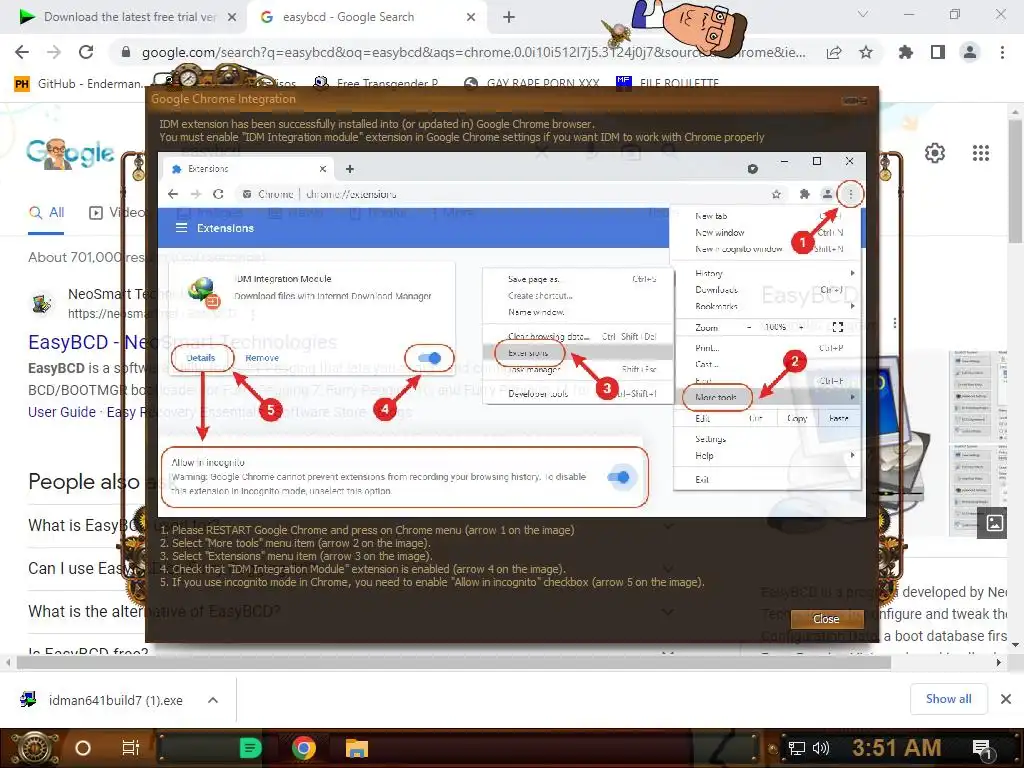Go back using Chrome back arrow
The image size is (1024, 768).
pyautogui.click(x=22, y=52)
